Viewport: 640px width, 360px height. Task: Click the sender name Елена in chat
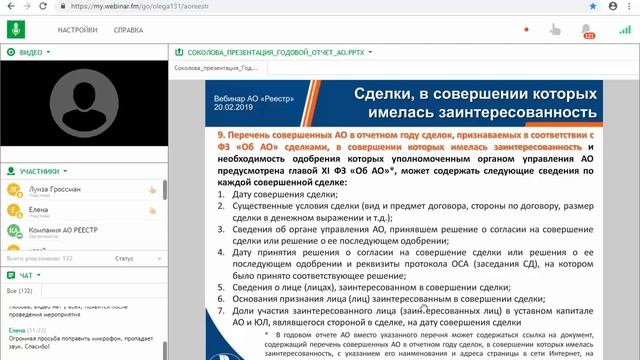click(x=17, y=330)
